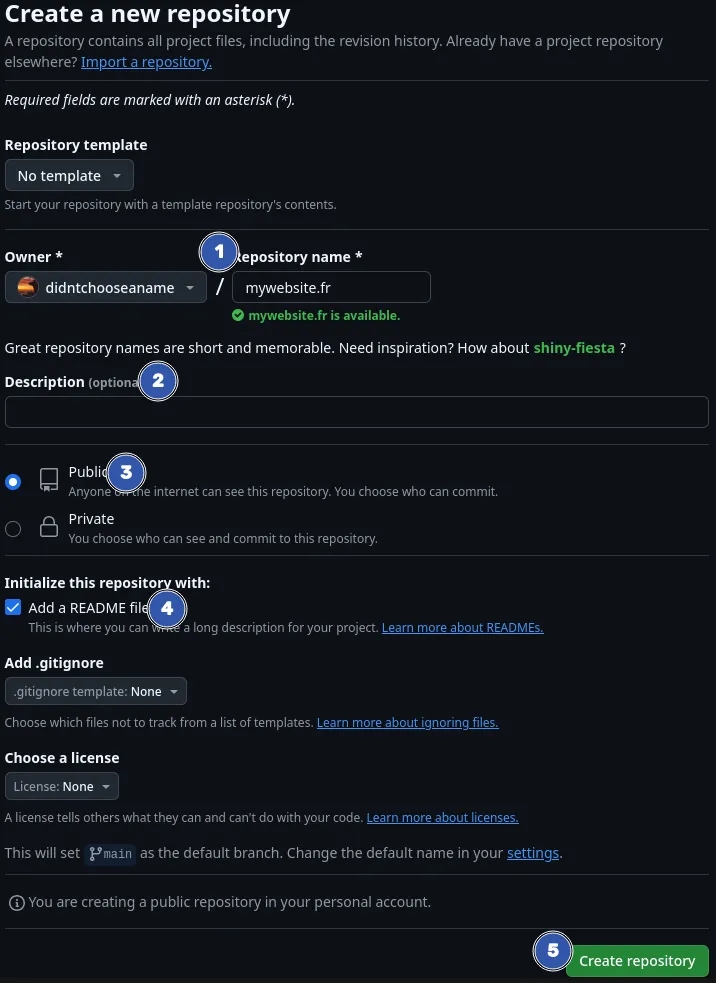
Task: Click the green availability checkmark icon
Action: coord(238,315)
